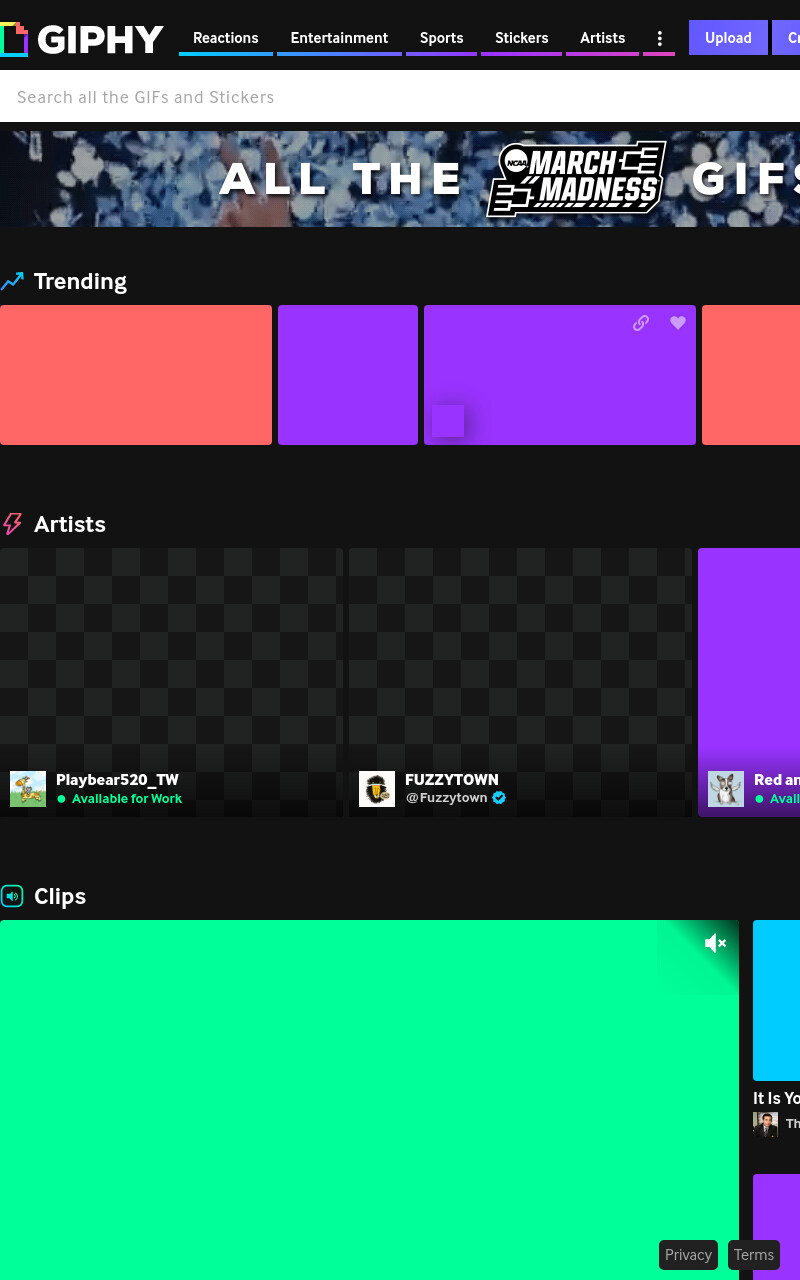Open the narrow purple trending GIF tile
800x1280 pixels.
click(x=348, y=375)
